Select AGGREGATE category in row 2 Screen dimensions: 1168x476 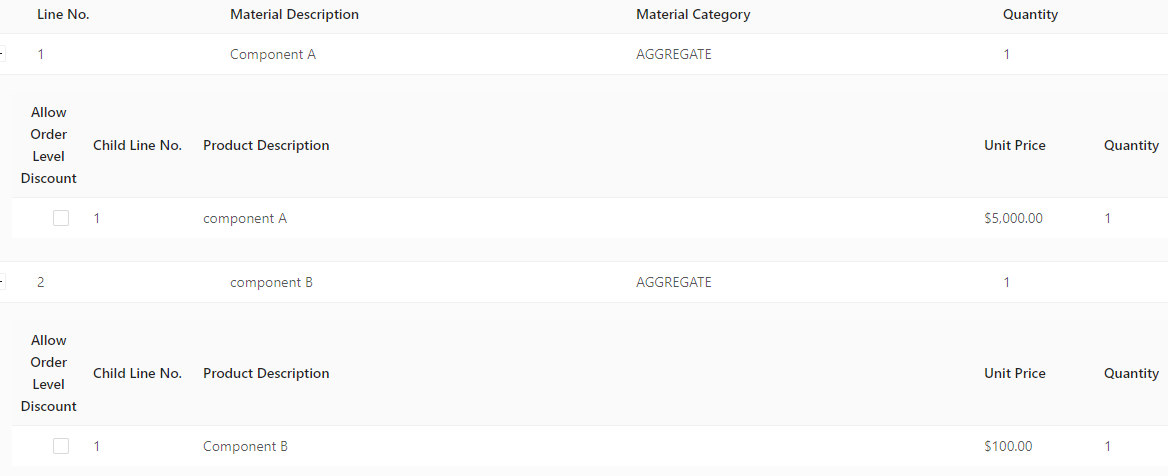(x=673, y=282)
